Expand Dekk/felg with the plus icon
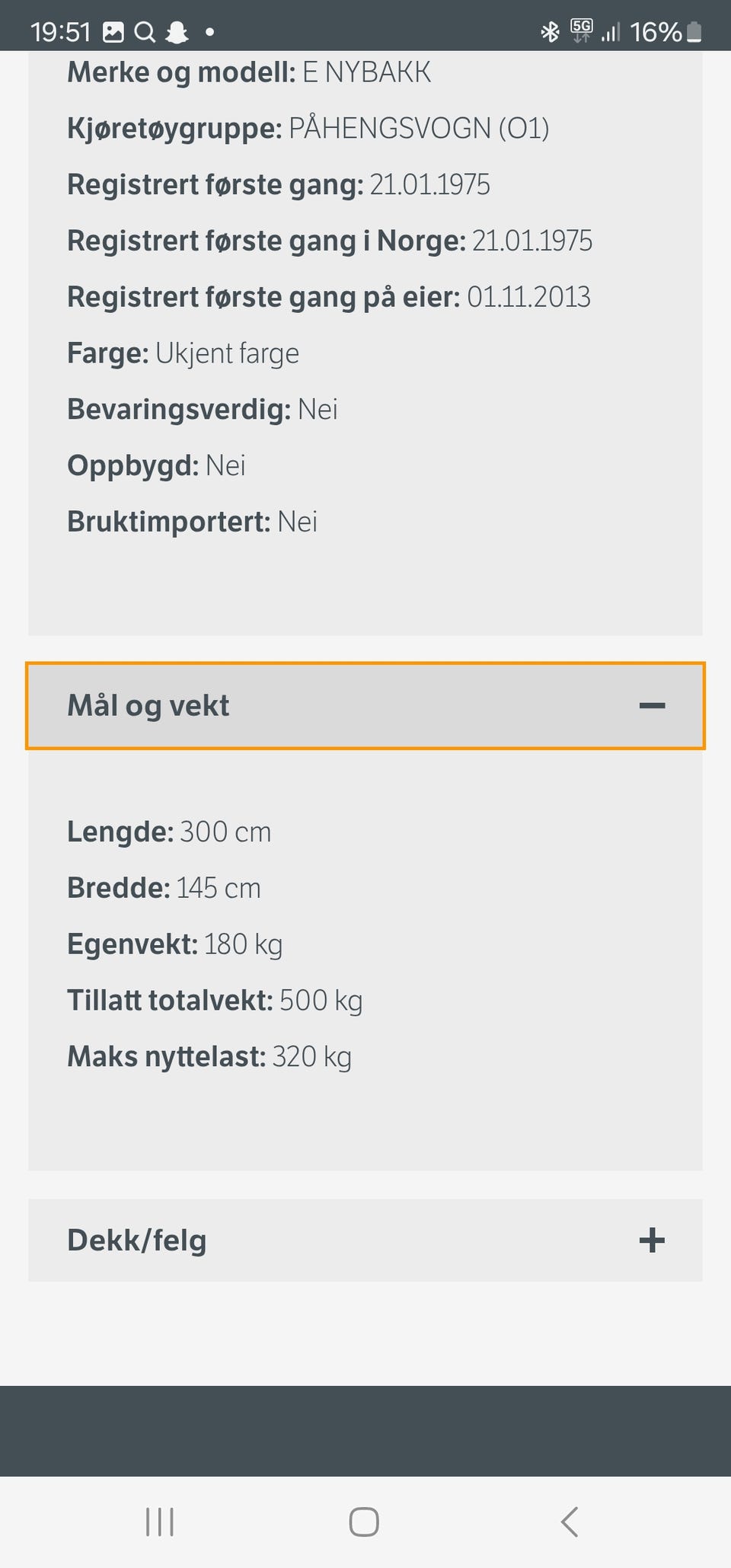The width and height of the screenshot is (731, 1568). point(652,1241)
